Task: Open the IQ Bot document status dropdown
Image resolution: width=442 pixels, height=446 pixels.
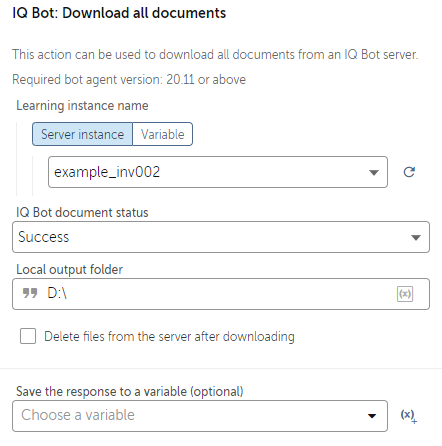Action: coord(221,237)
